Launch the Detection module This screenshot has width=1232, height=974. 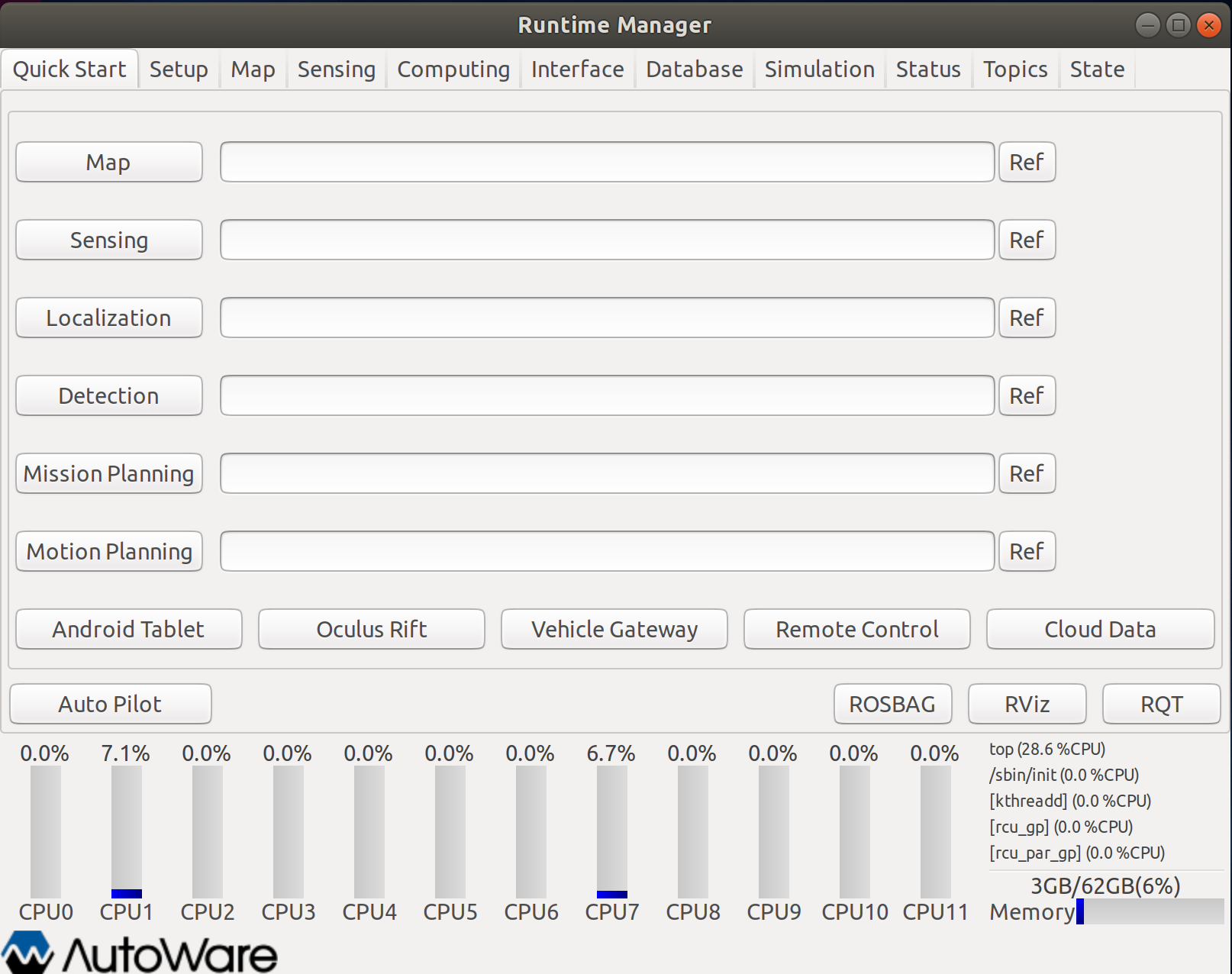(x=108, y=395)
